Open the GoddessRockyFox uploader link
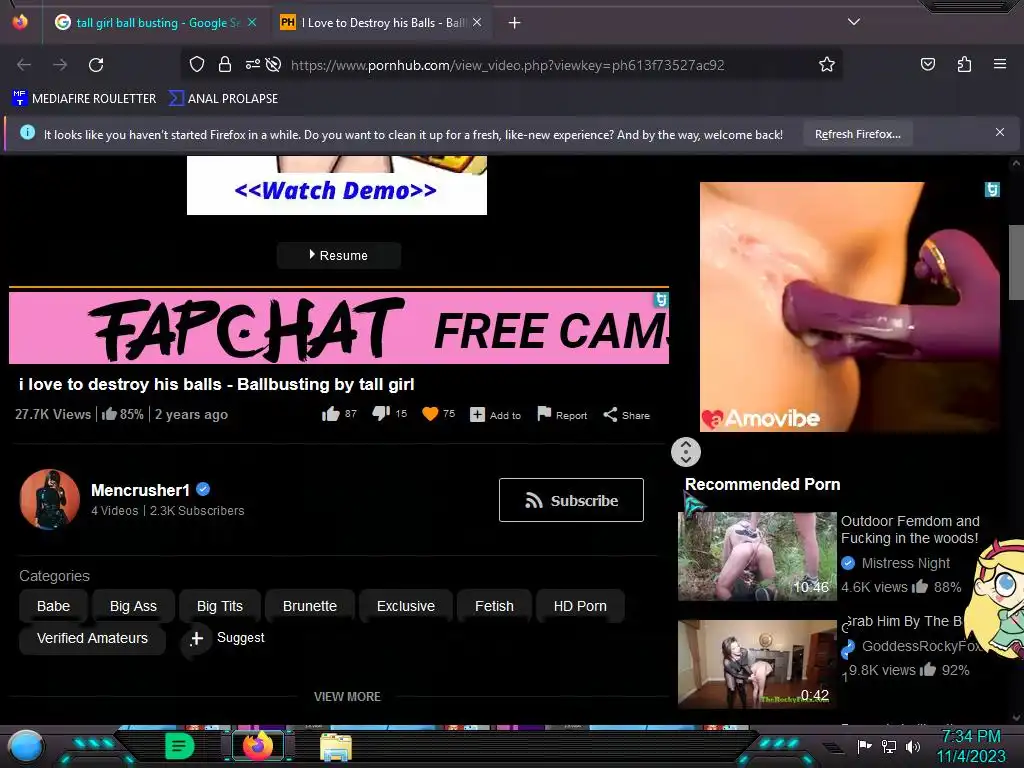The width and height of the screenshot is (1024, 768). 921,646
